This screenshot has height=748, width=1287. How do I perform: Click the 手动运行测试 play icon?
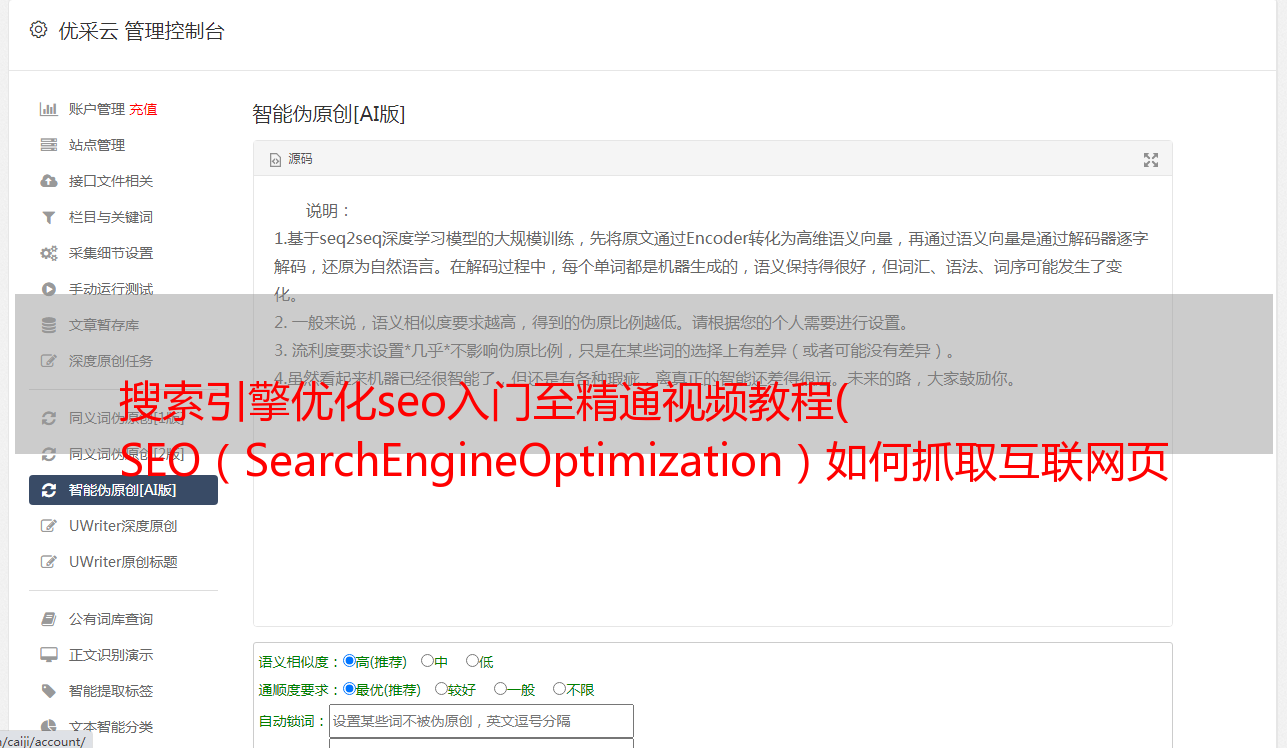pyautogui.click(x=48, y=289)
